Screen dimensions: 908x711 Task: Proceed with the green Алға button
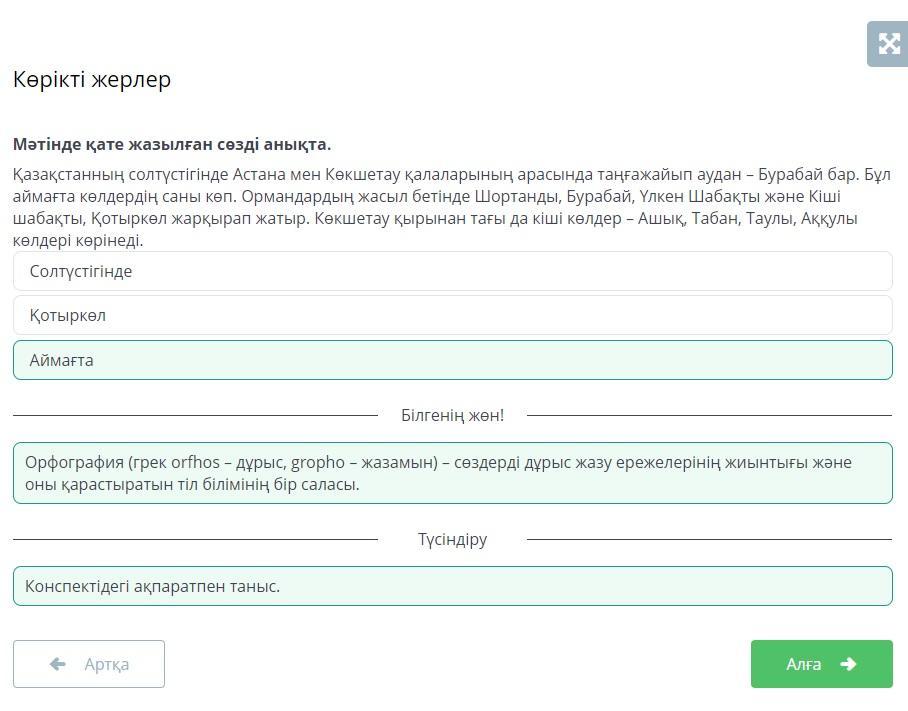[x=821, y=664]
